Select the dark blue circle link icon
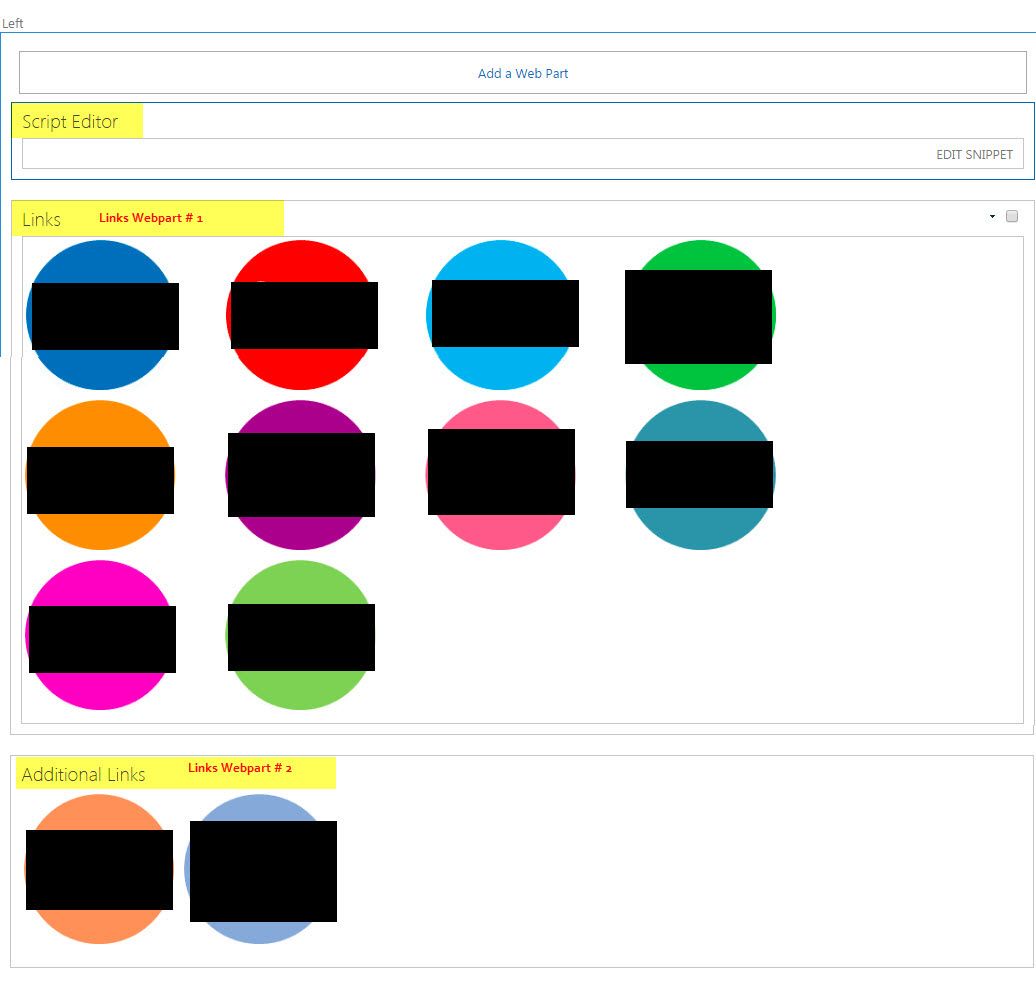The width and height of the screenshot is (1036, 987). click(x=102, y=314)
